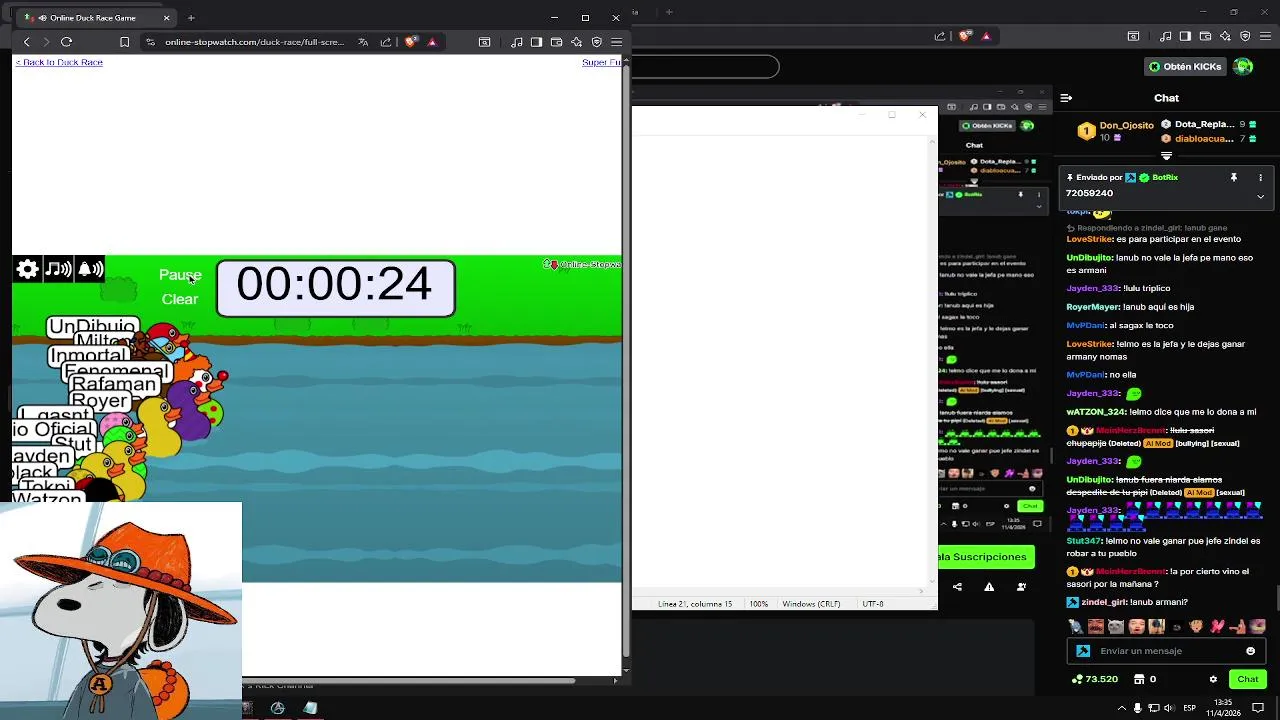Send message with the green Chat button
The height and width of the screenshot is (720, 1280).
pos(1247,679)
